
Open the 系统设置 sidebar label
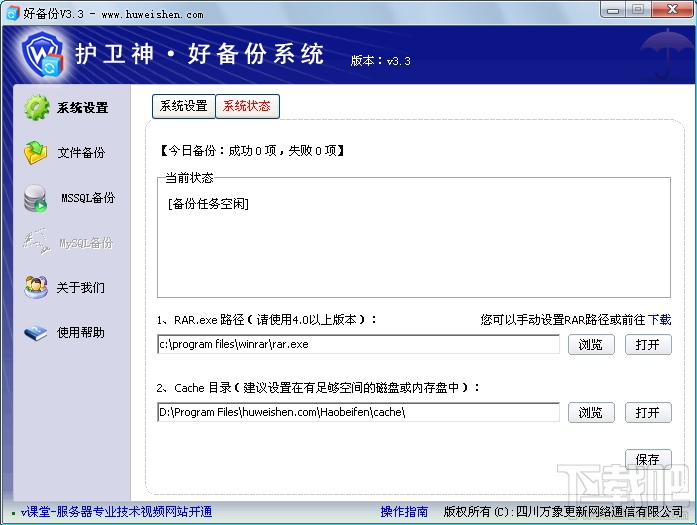83,108
